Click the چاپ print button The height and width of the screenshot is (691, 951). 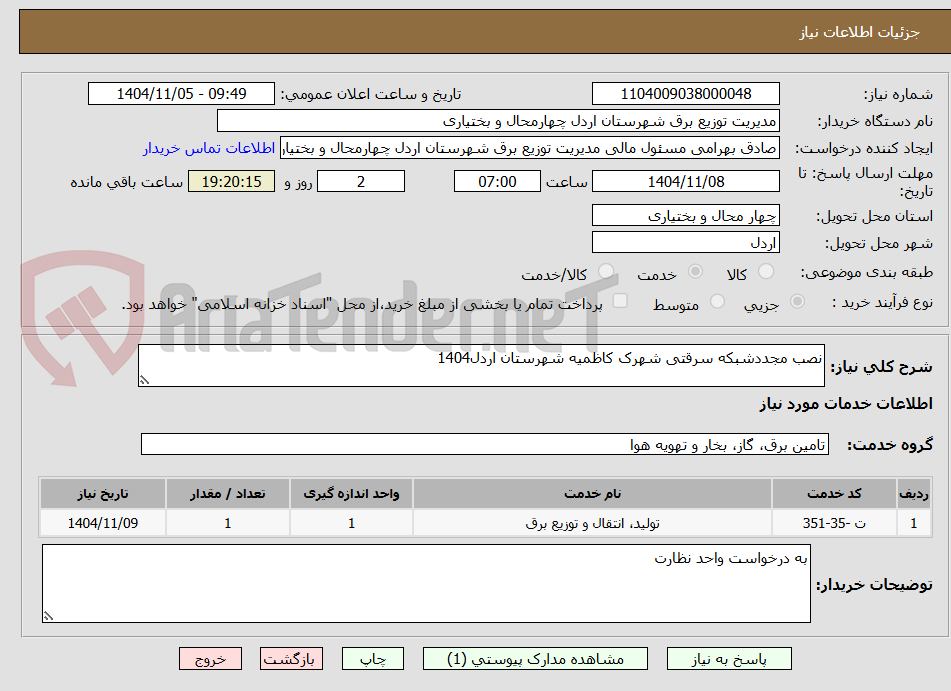point(373,659)
